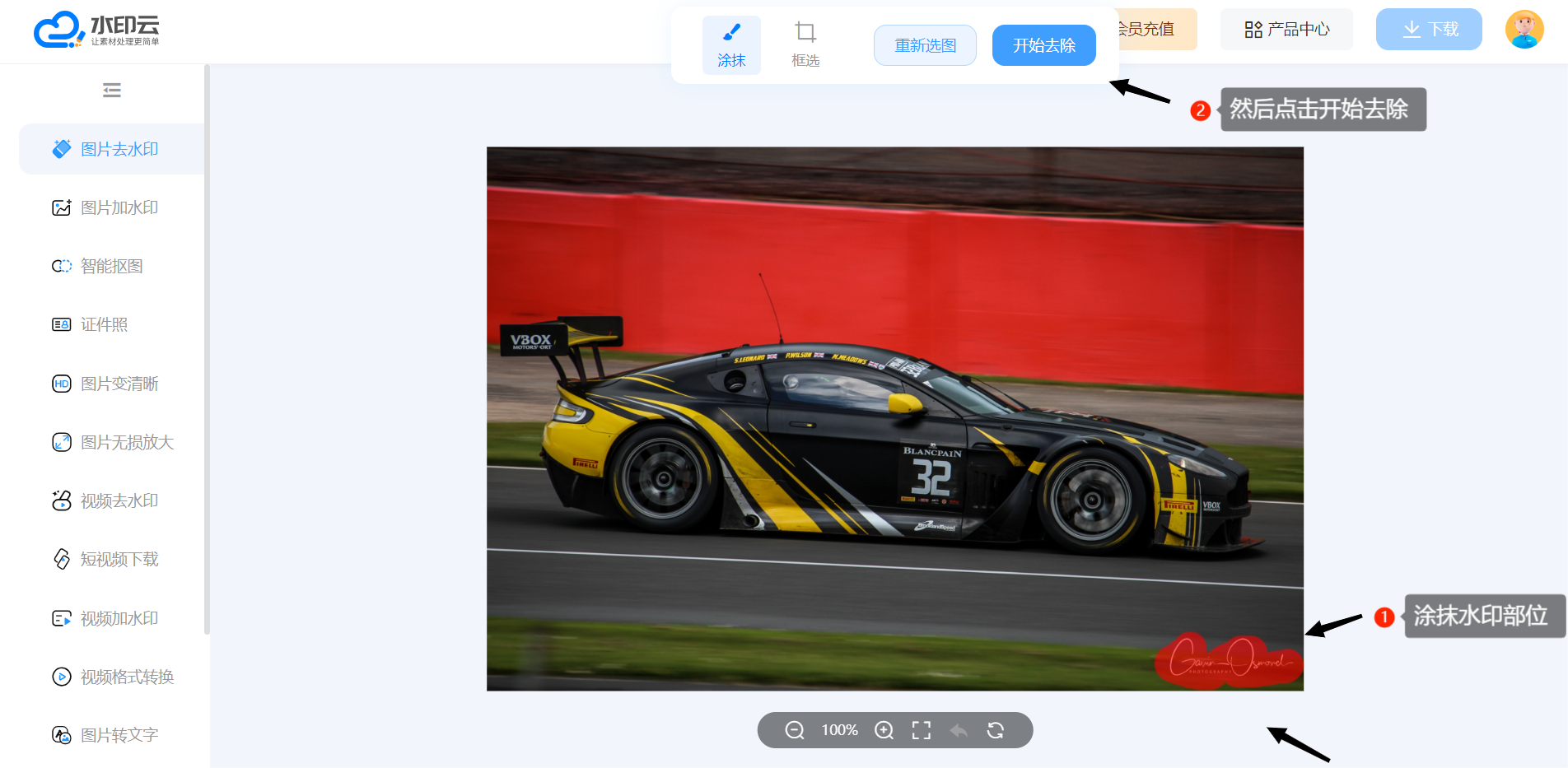Download the result with 下载 button

[x=1429, y=30]
